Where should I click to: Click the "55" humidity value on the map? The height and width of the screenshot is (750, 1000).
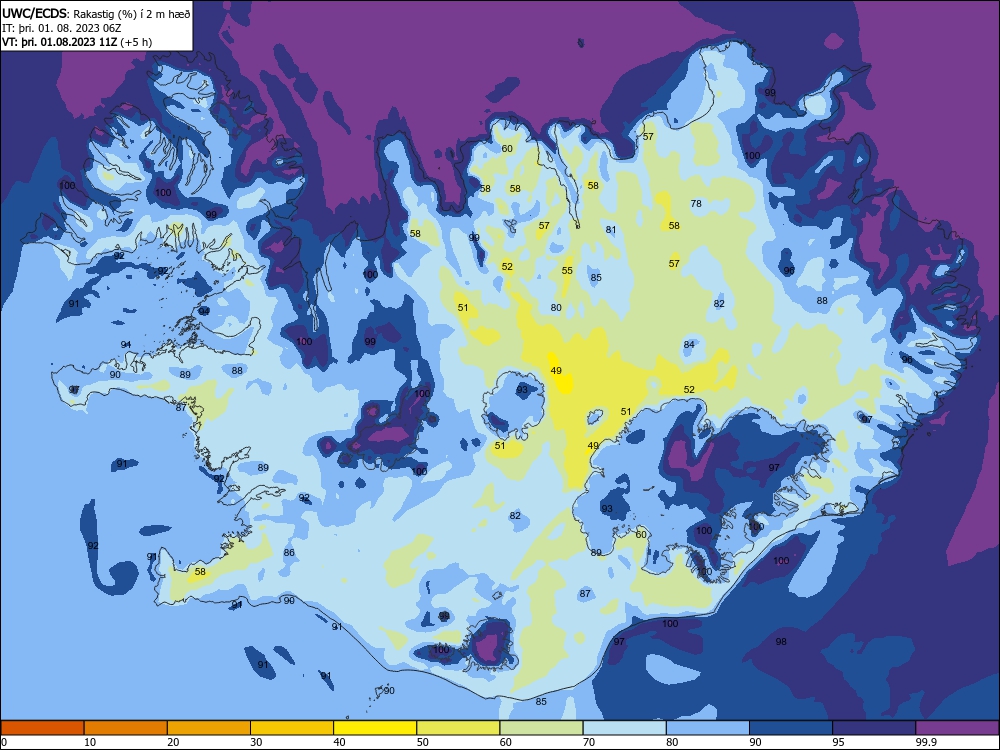coord(567,270)
